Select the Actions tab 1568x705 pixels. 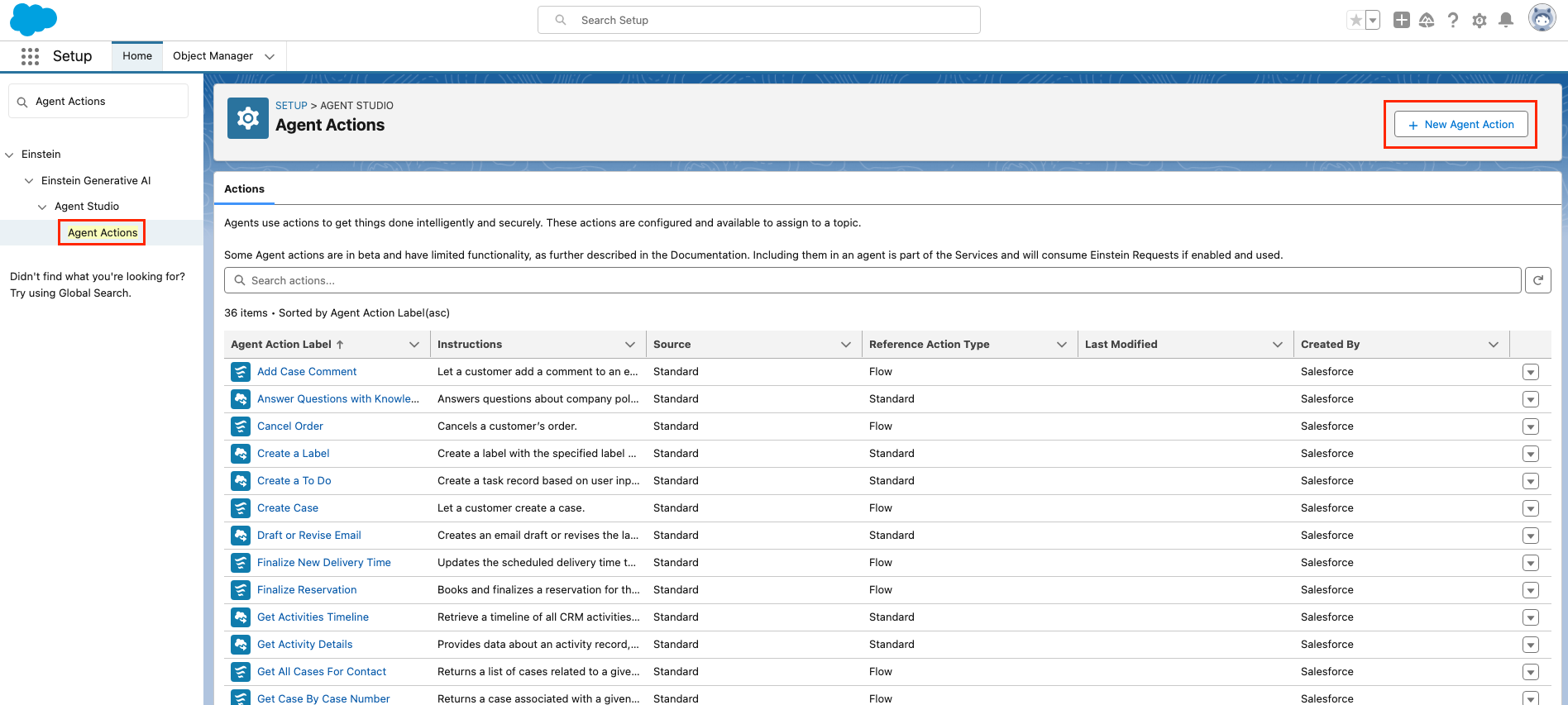pyautogui.click(x=244, y=189)
